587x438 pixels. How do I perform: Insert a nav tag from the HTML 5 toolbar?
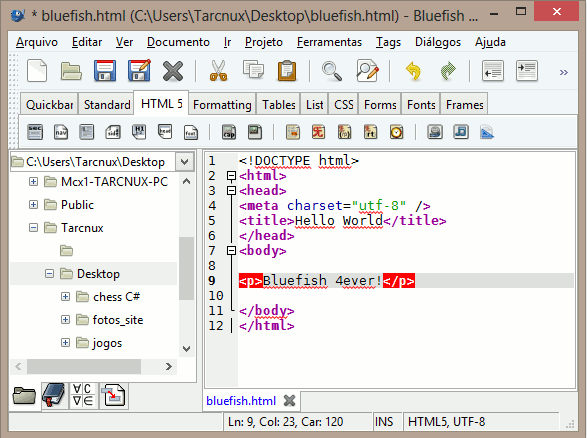(x=61, y=132)
